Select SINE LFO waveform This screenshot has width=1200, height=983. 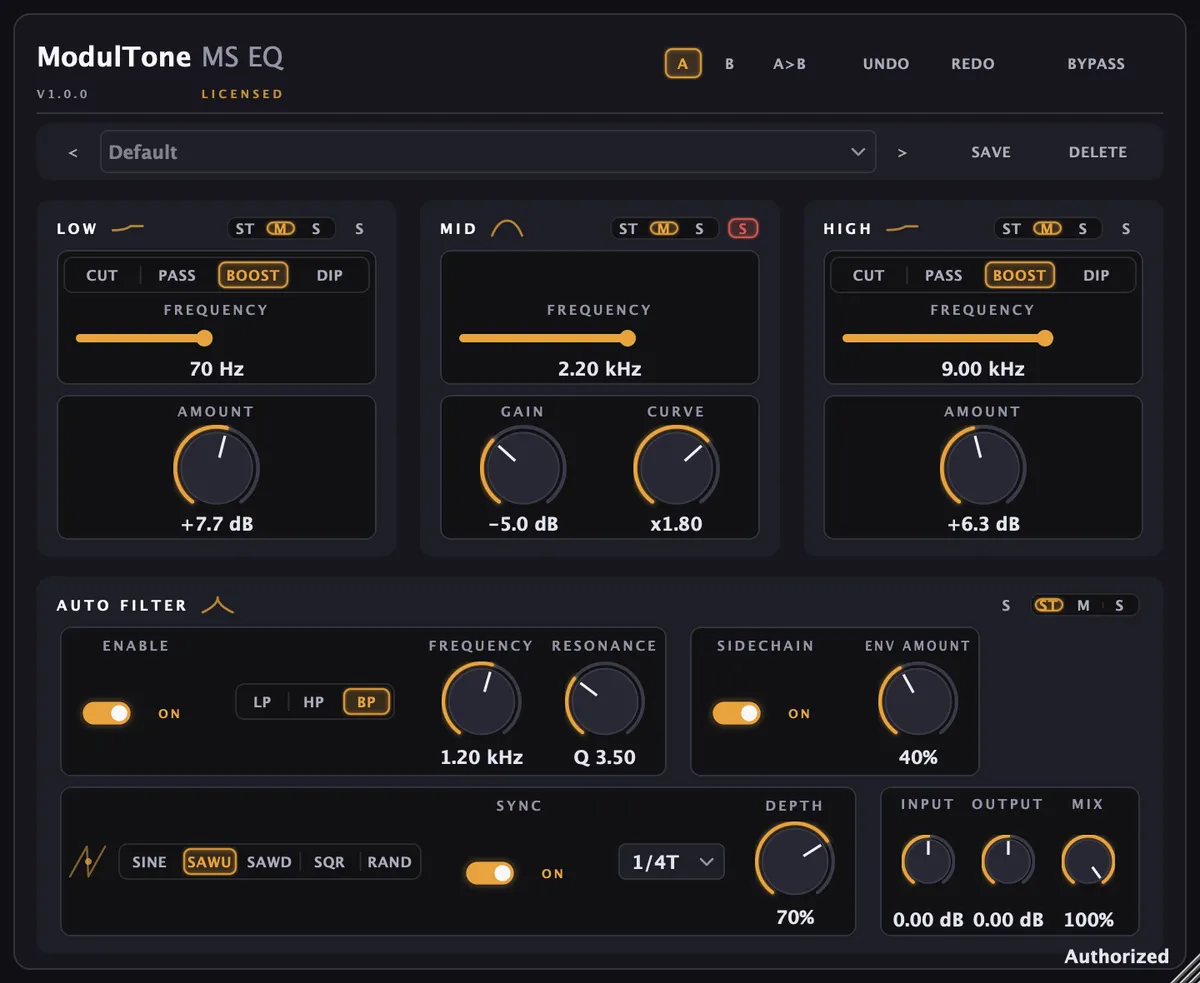pos(150,862)
